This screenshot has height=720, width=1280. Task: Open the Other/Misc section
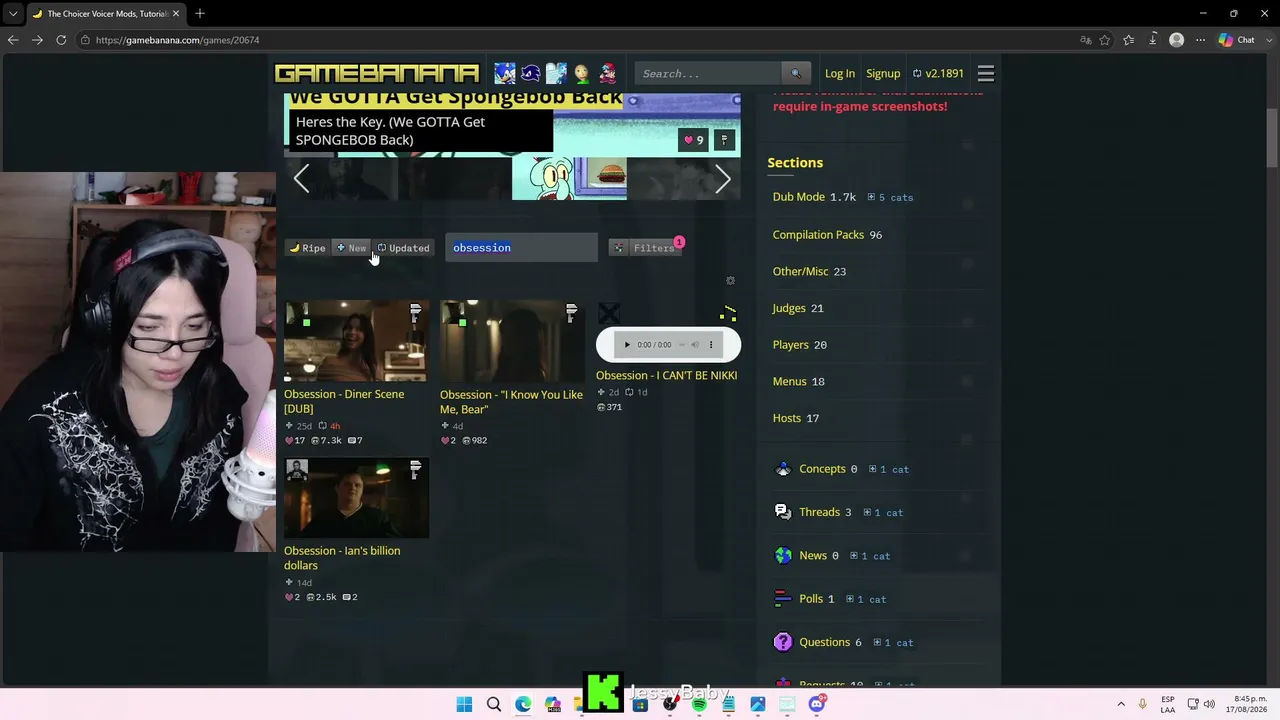[x=800, y=271]
